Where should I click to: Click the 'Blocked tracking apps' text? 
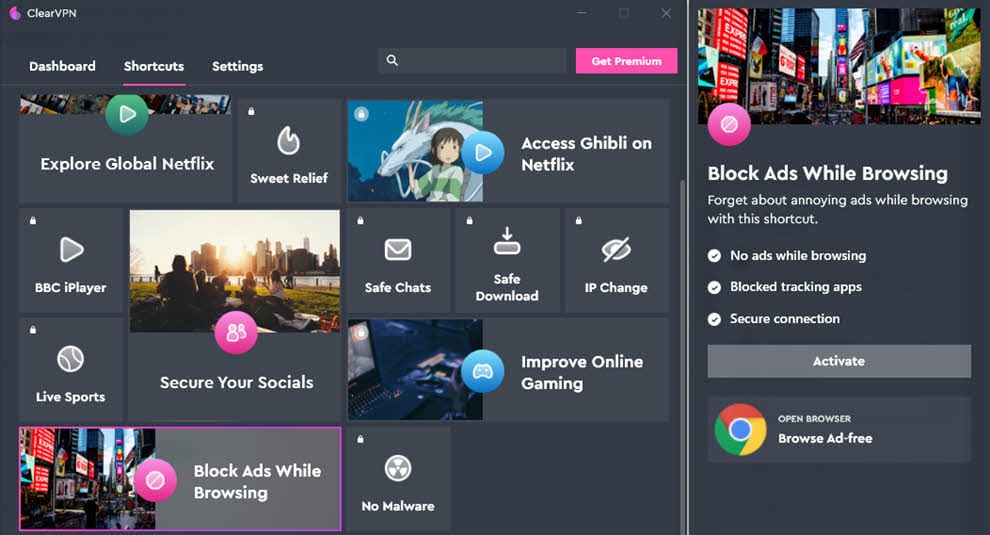coord(796,287)
